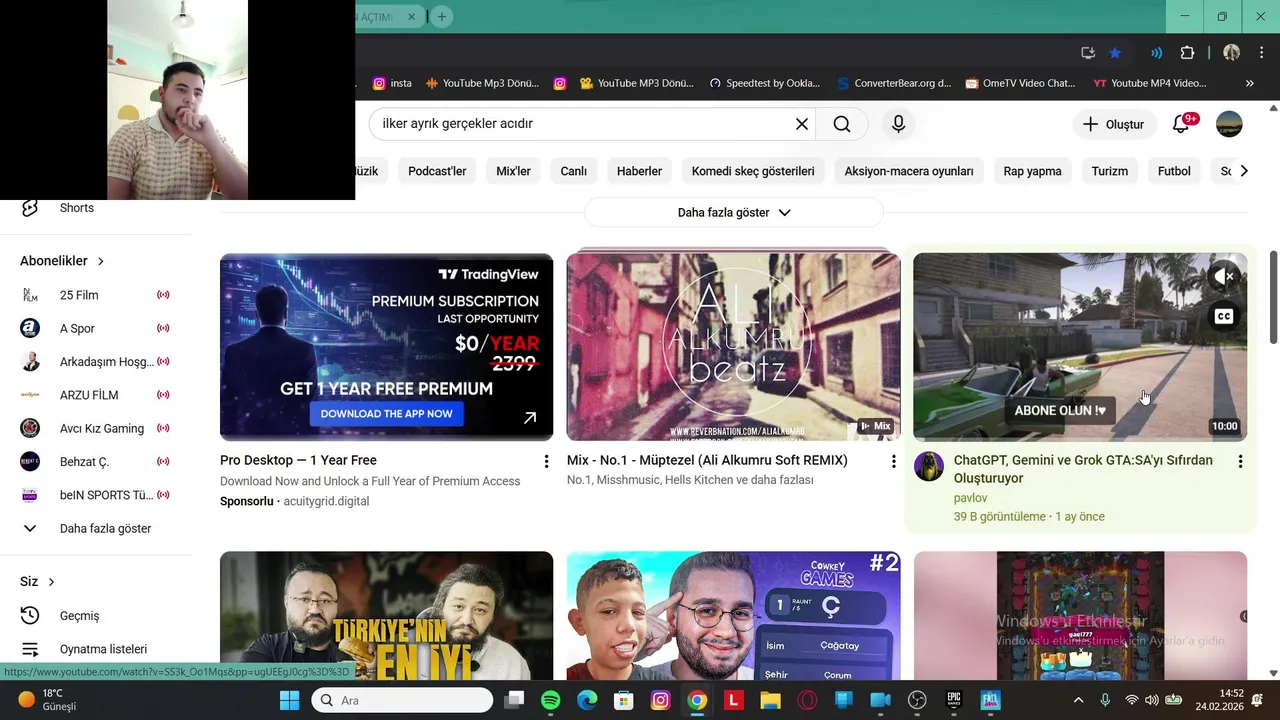Select the Rap yapma chip
Viewport: 1280px width, 720px height.
(x=1032, y=171)
